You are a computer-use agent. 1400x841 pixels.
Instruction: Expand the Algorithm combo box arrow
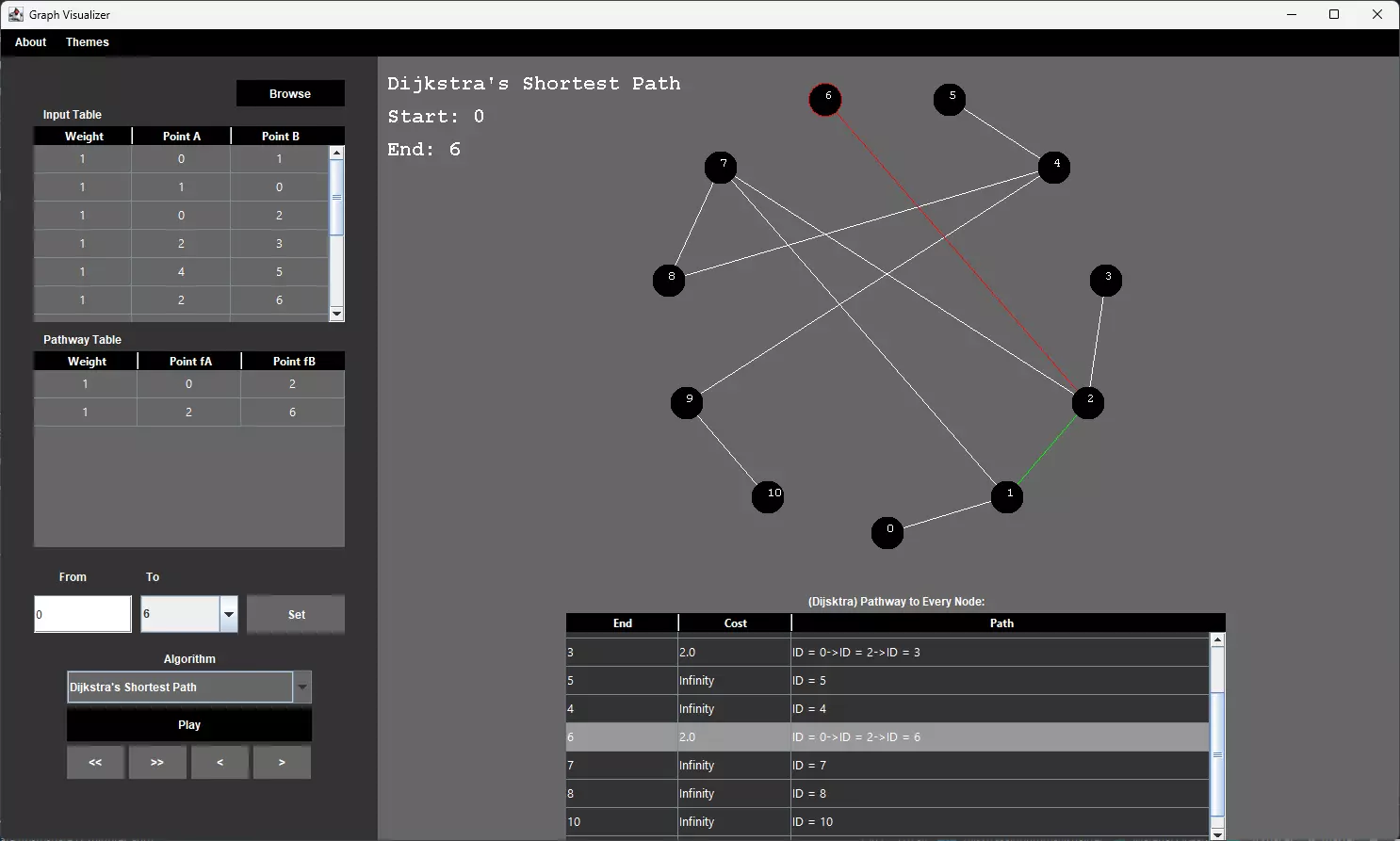[302, 687]
